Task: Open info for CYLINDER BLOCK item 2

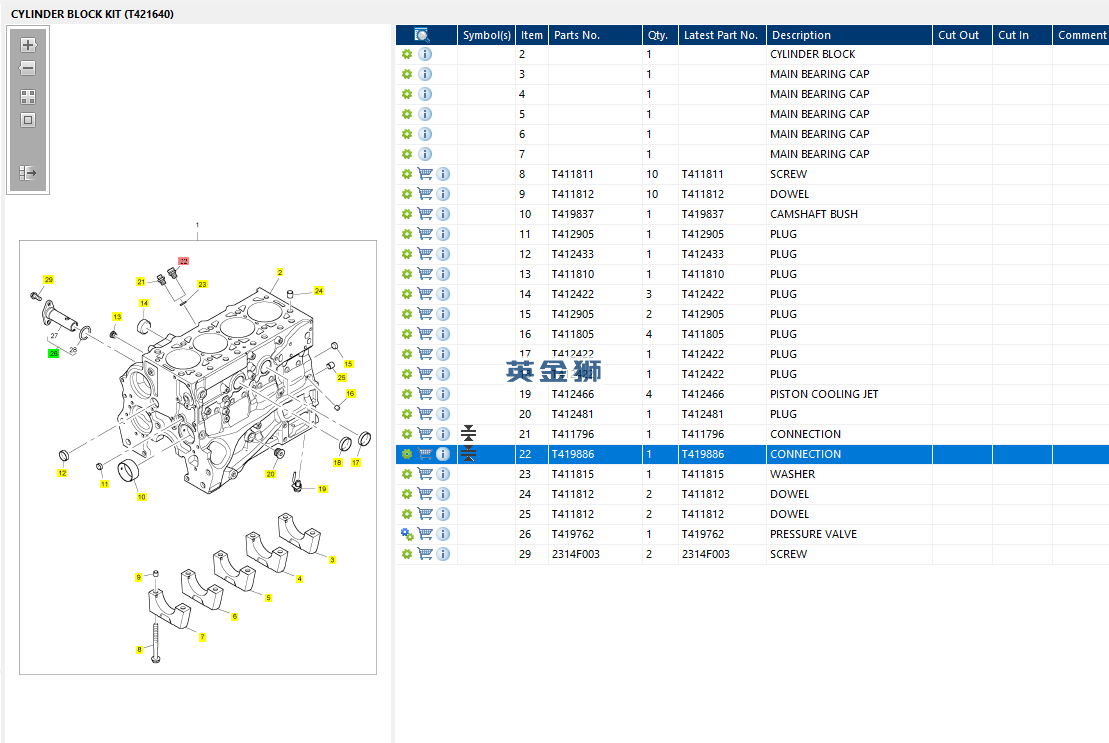Action: point(425,54)
